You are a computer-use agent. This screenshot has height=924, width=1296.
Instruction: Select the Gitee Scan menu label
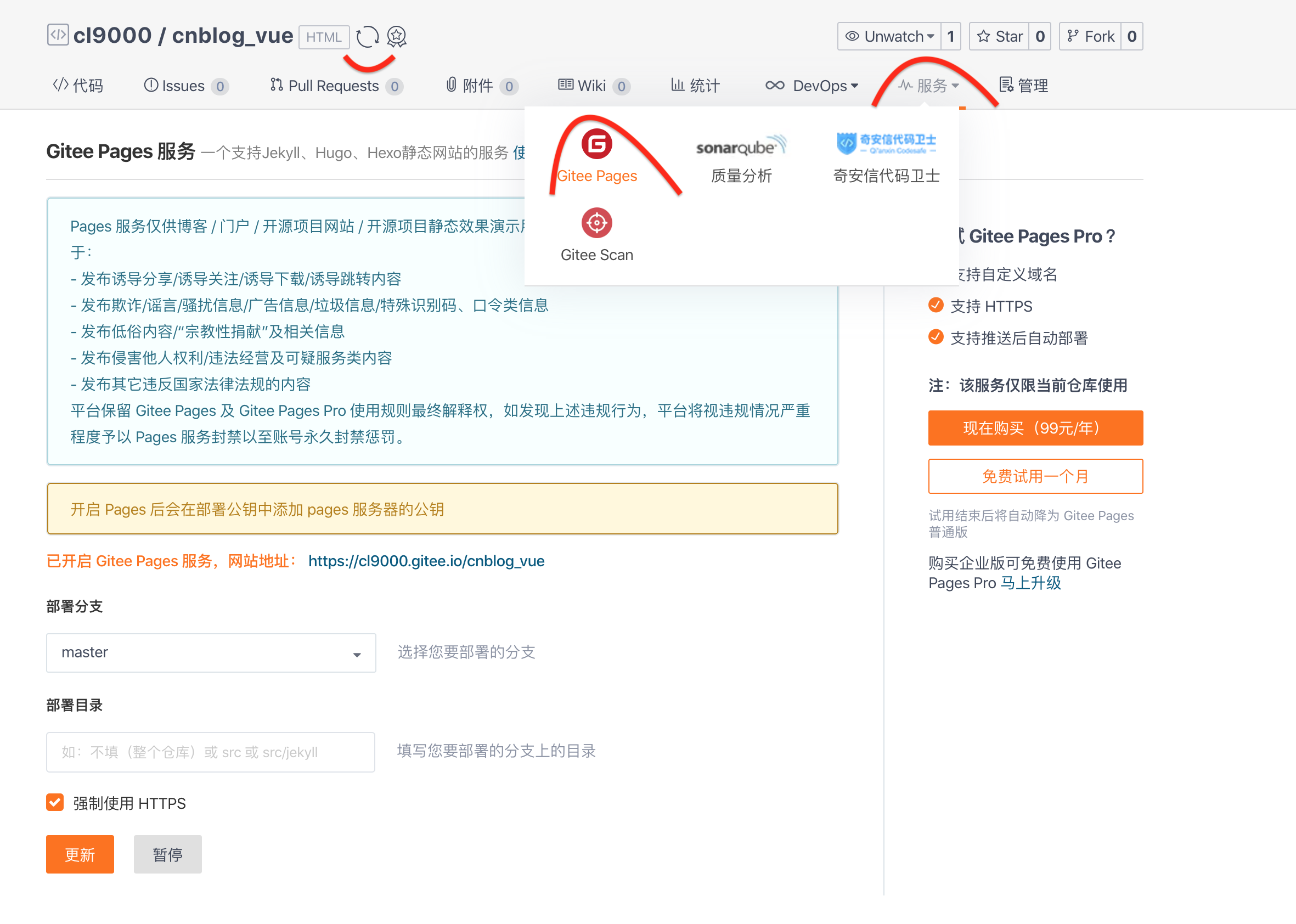(x=597, y=255)
